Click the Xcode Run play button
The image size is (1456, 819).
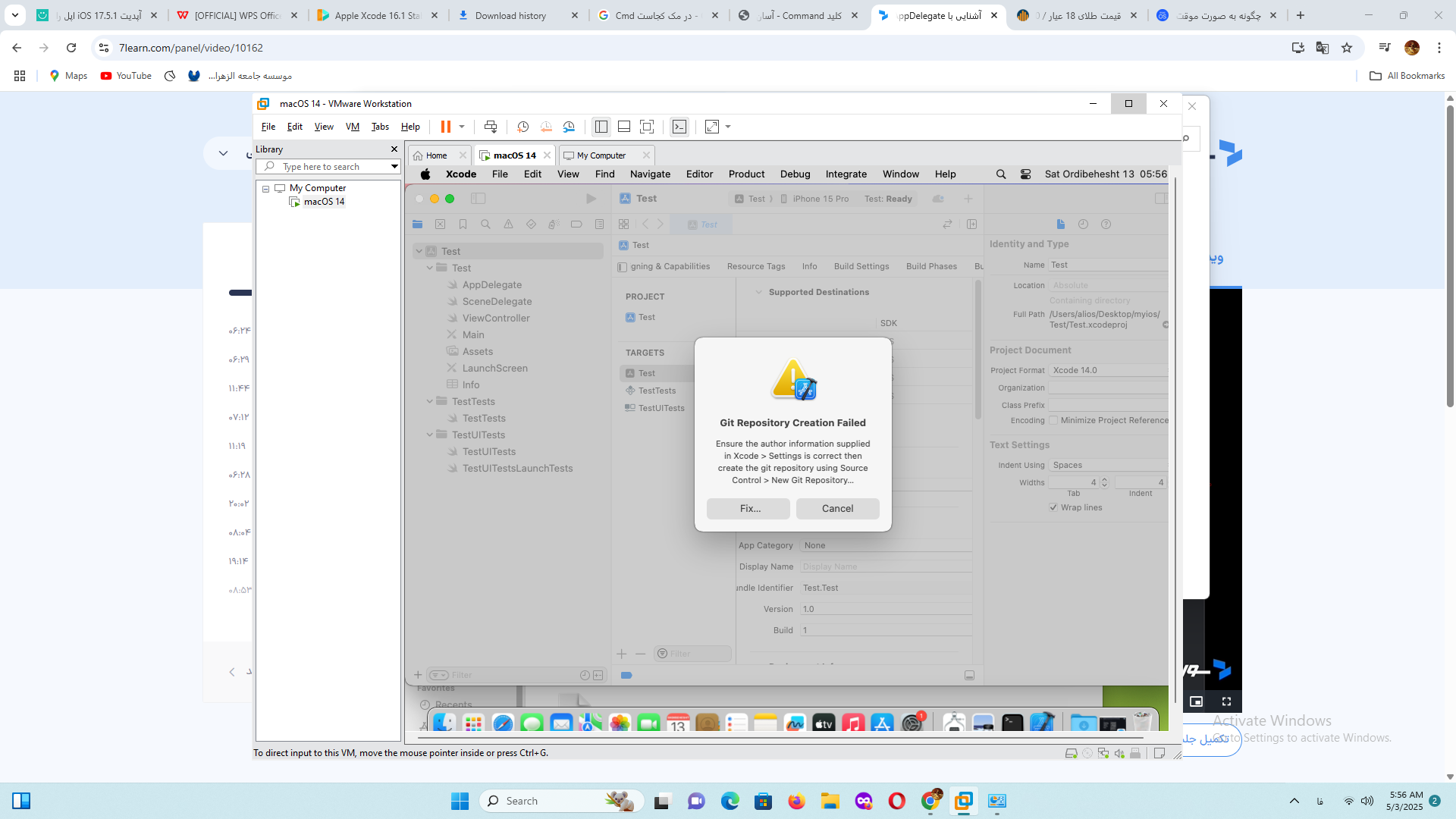tap(591, 199)
